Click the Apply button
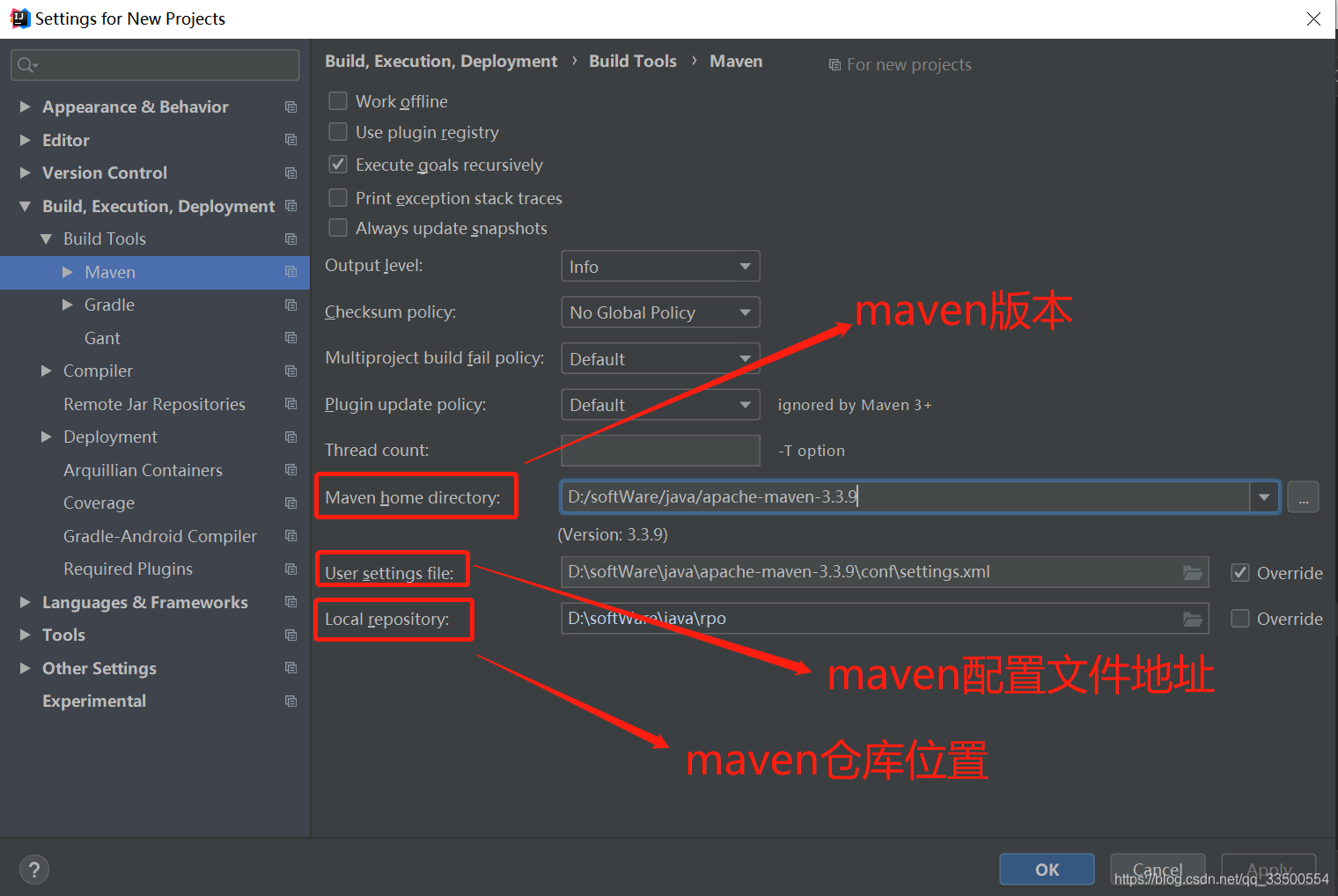Image resolution: width=1338 pixels, height=896 pixels. 1268,870
